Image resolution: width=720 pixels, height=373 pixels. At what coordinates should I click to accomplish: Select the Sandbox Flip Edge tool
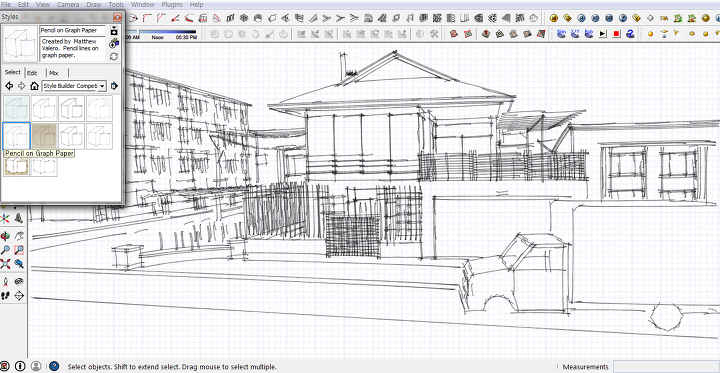541,34
